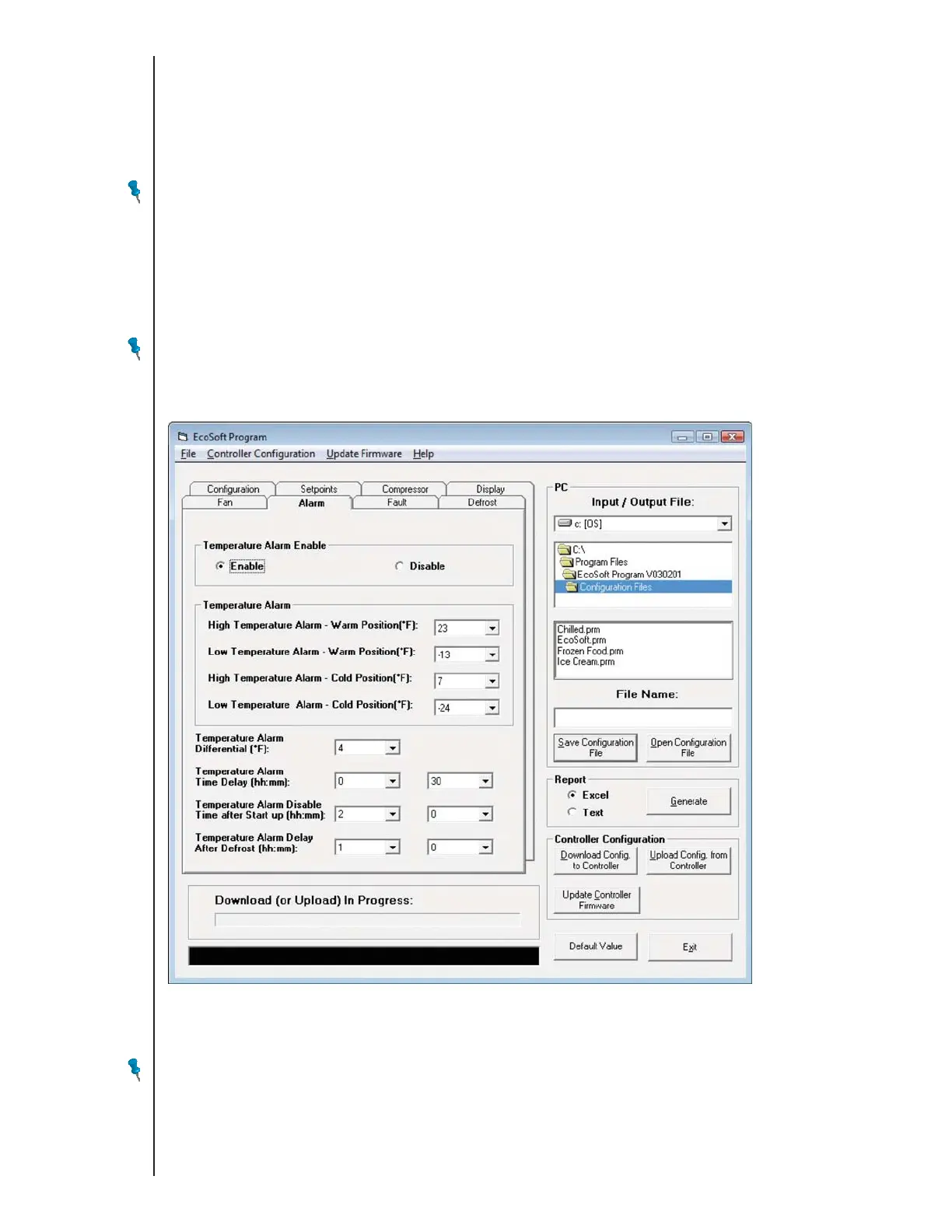Open Low Temperature Alarm Warm Position dropdown

click(492, 655)
